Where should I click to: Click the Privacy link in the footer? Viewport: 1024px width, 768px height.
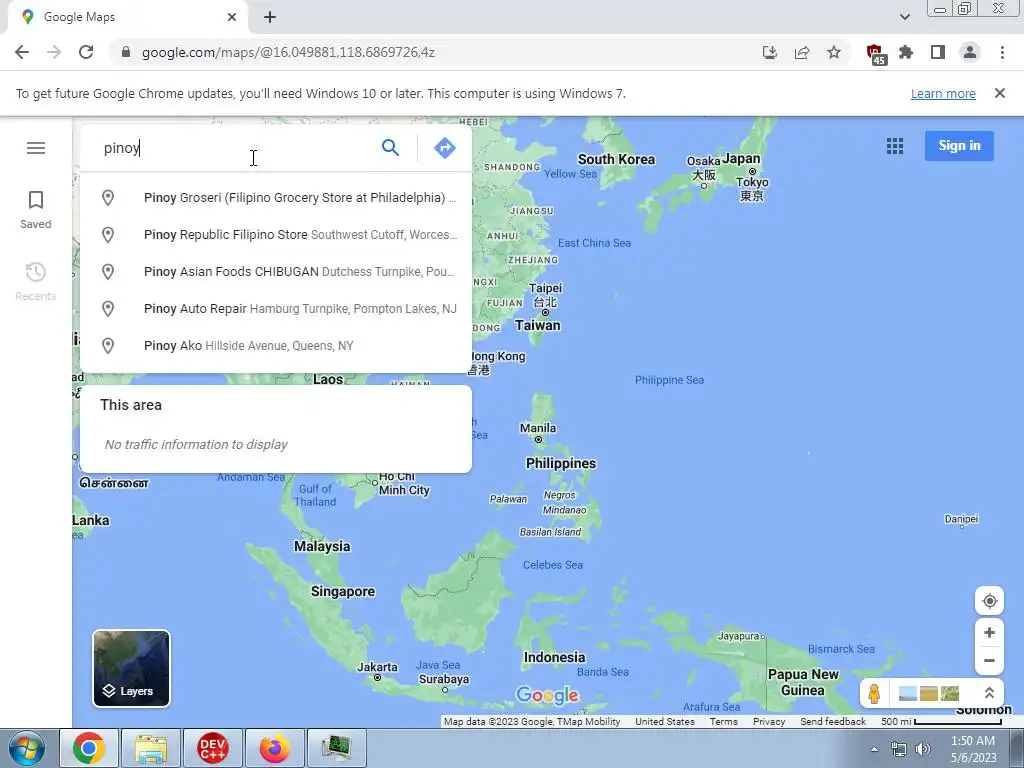pos(769,722)
